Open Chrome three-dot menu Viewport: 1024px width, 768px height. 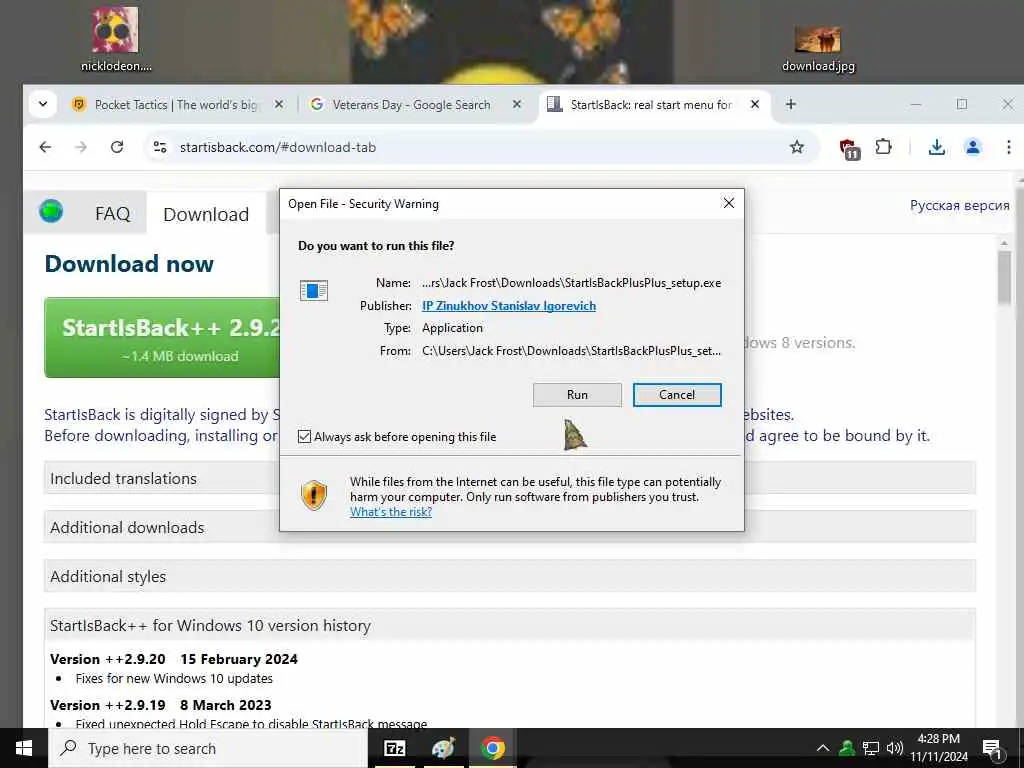click(1008, 147)
